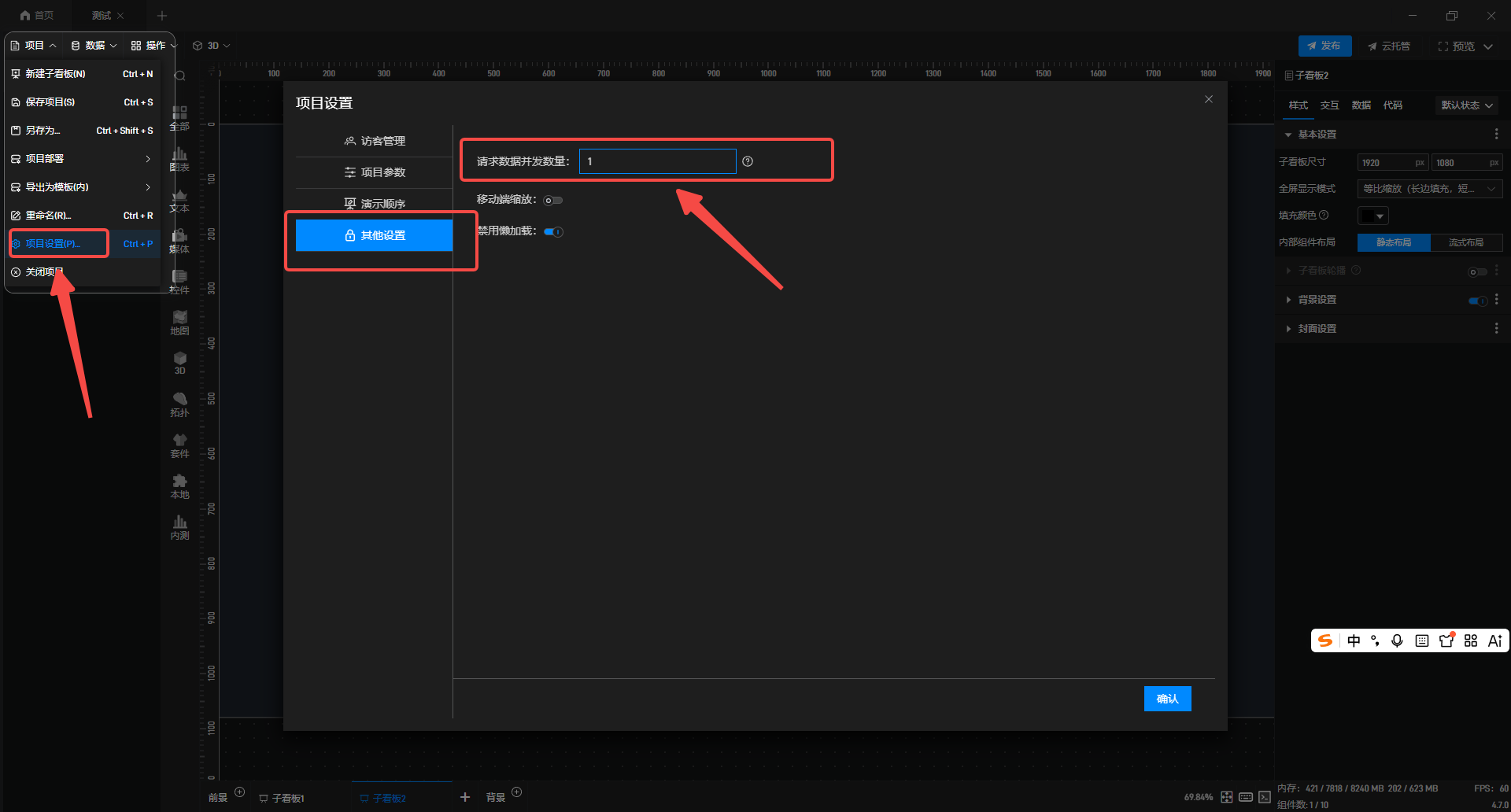Click the help icon beside concurrent request field
1511x812 pixels.
[x=748, y=161]
